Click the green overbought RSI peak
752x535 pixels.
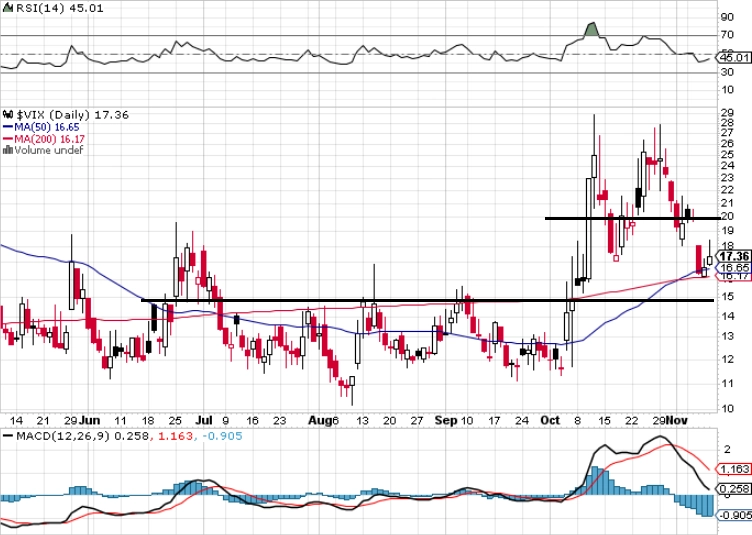[x=592, y=29]
